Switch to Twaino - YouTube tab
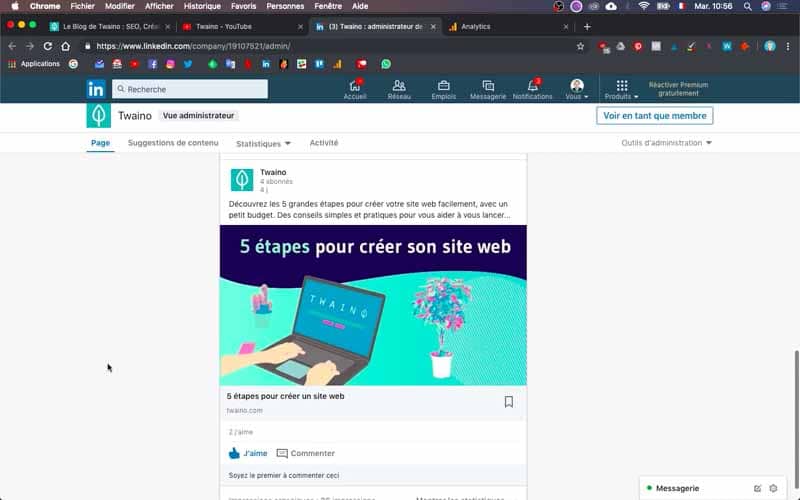Screen dimensions: 800x500 [242, 27]
